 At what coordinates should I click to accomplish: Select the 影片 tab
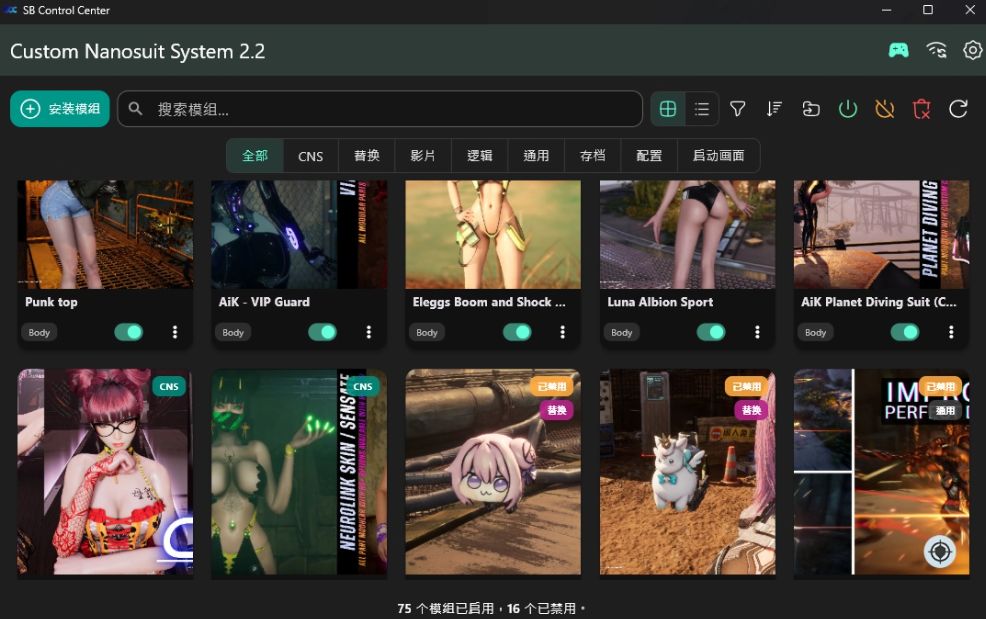tap(423, 156)
